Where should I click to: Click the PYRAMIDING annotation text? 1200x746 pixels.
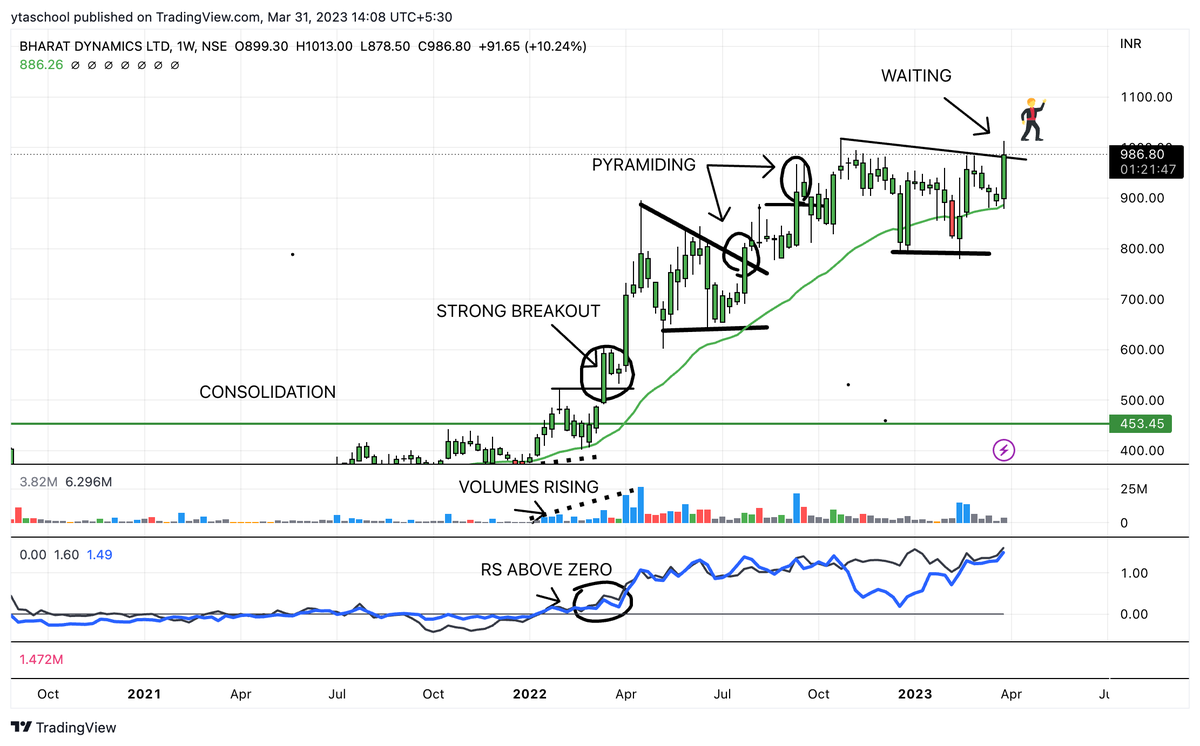[x=643, y=165]
